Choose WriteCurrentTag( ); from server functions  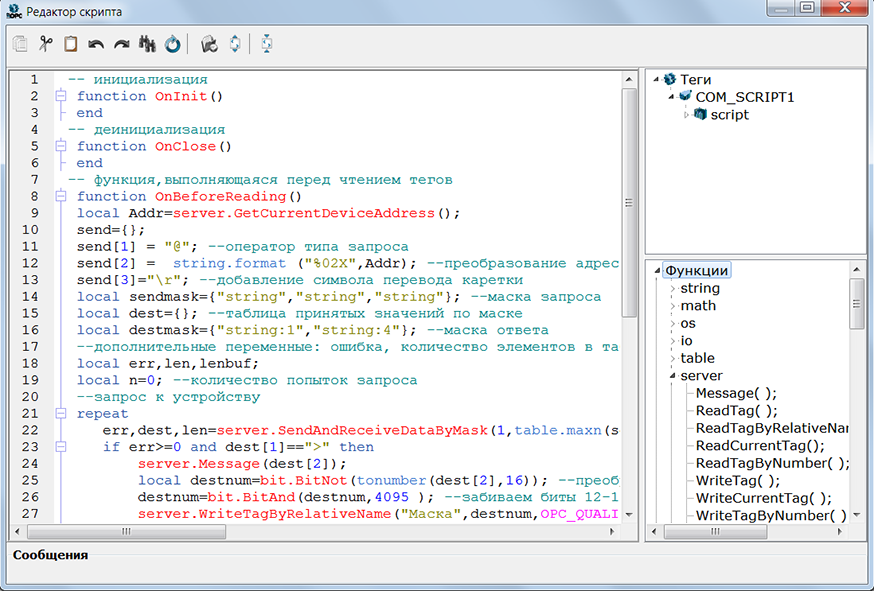763,497
